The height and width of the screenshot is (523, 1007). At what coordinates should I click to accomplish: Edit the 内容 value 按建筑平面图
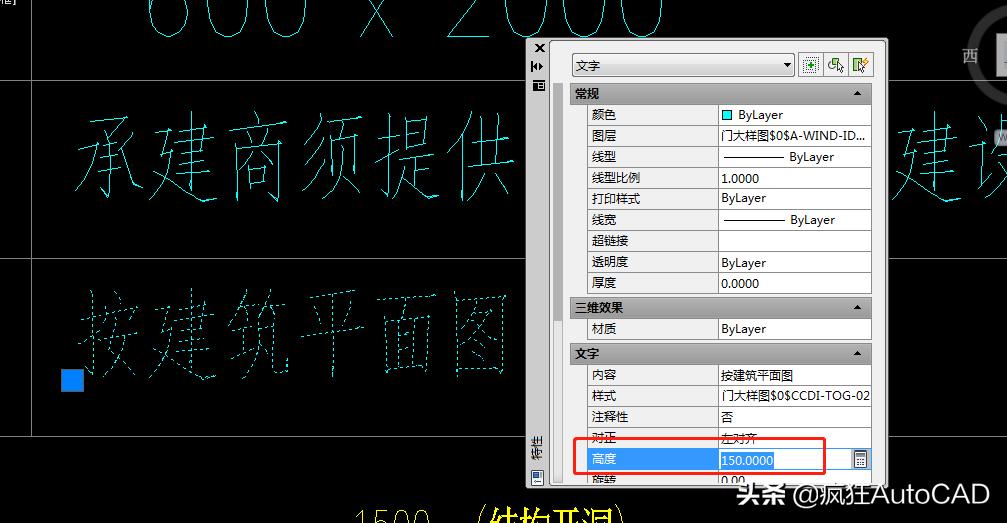(x=794, y=375)
